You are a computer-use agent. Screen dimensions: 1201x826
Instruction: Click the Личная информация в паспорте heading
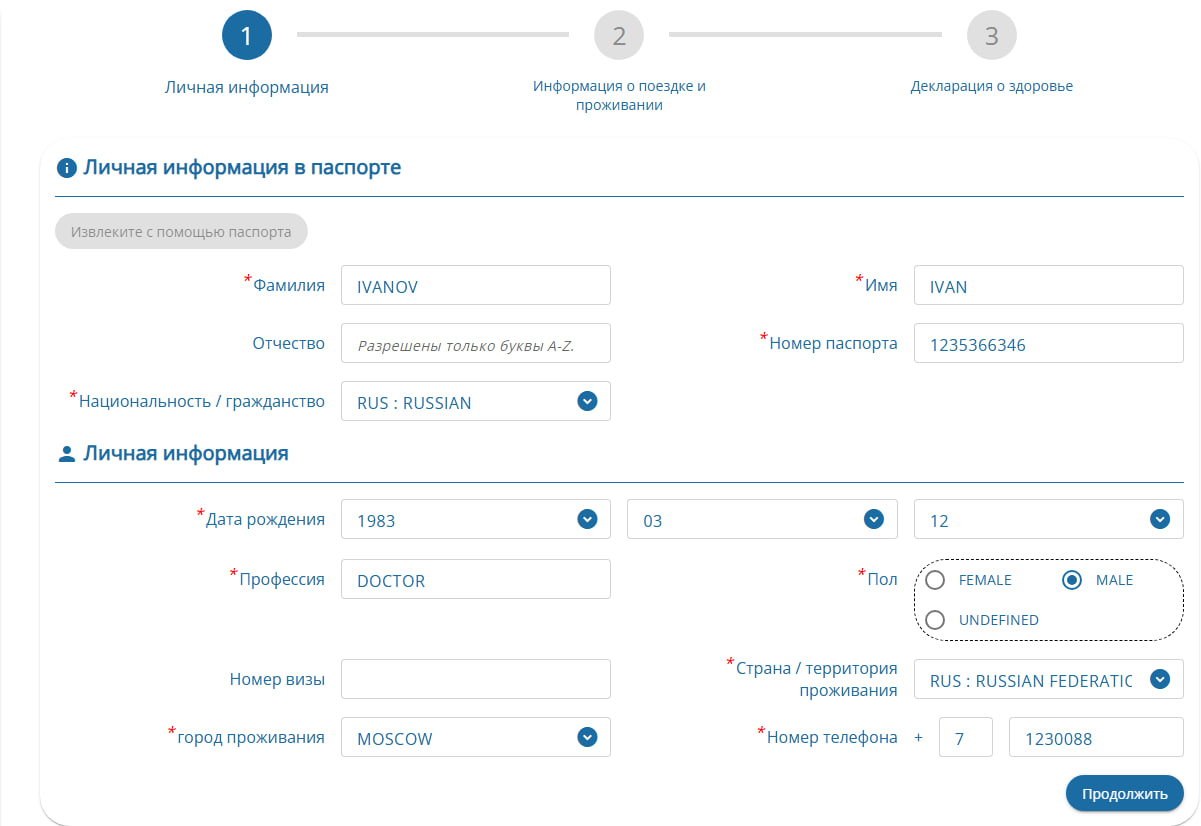[242, 167]
